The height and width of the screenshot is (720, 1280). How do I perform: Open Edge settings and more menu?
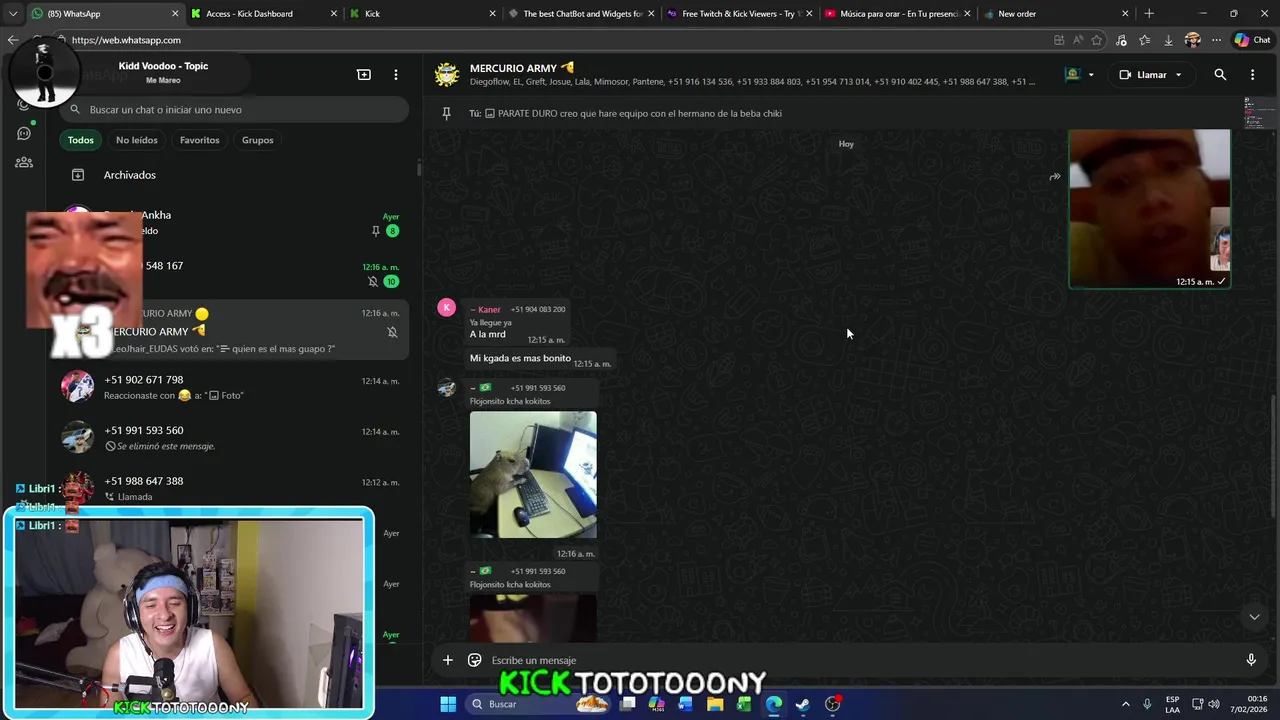tap(1216, 40)
